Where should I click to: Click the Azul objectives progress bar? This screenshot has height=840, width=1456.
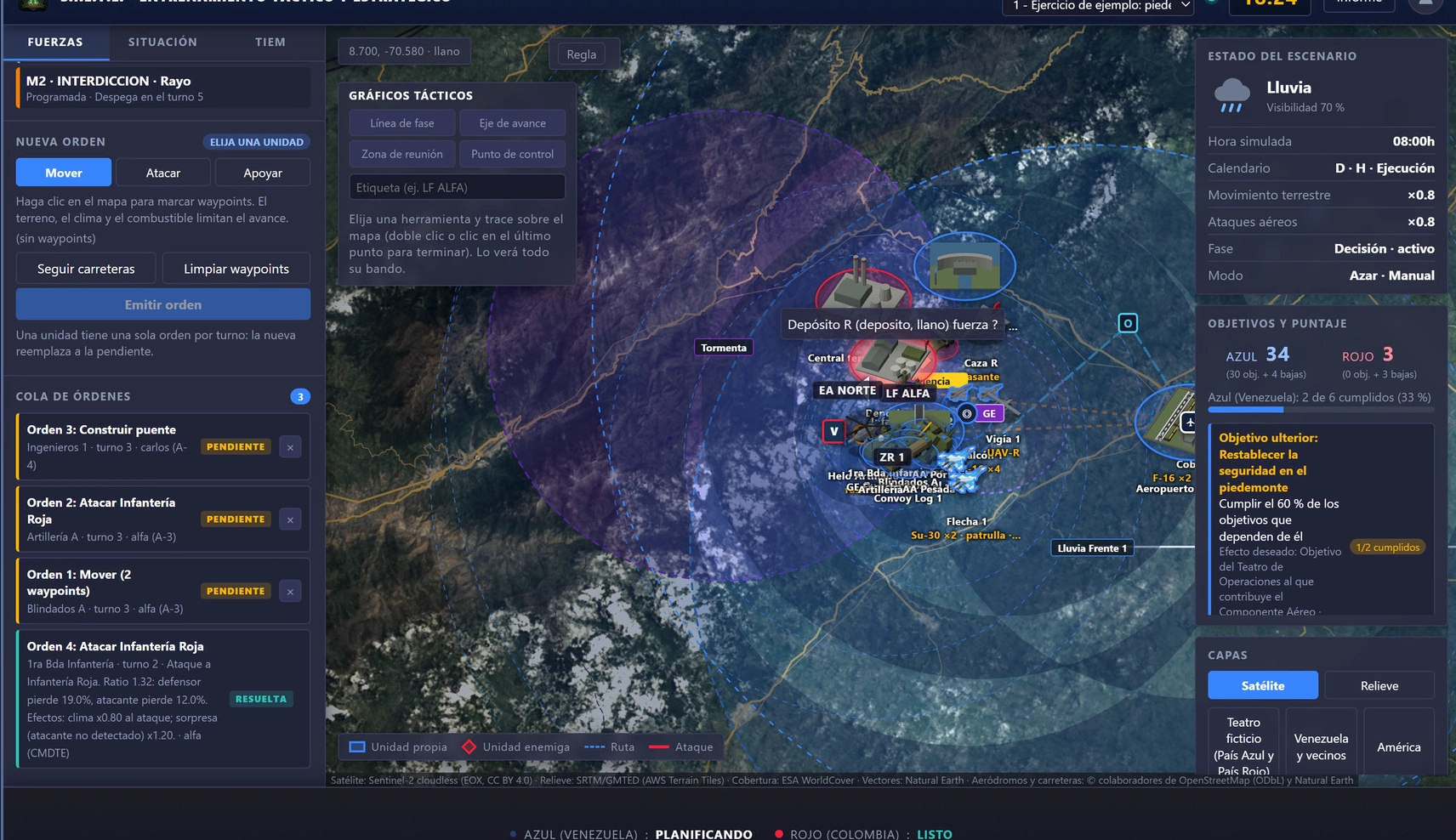pos(1321,410)
